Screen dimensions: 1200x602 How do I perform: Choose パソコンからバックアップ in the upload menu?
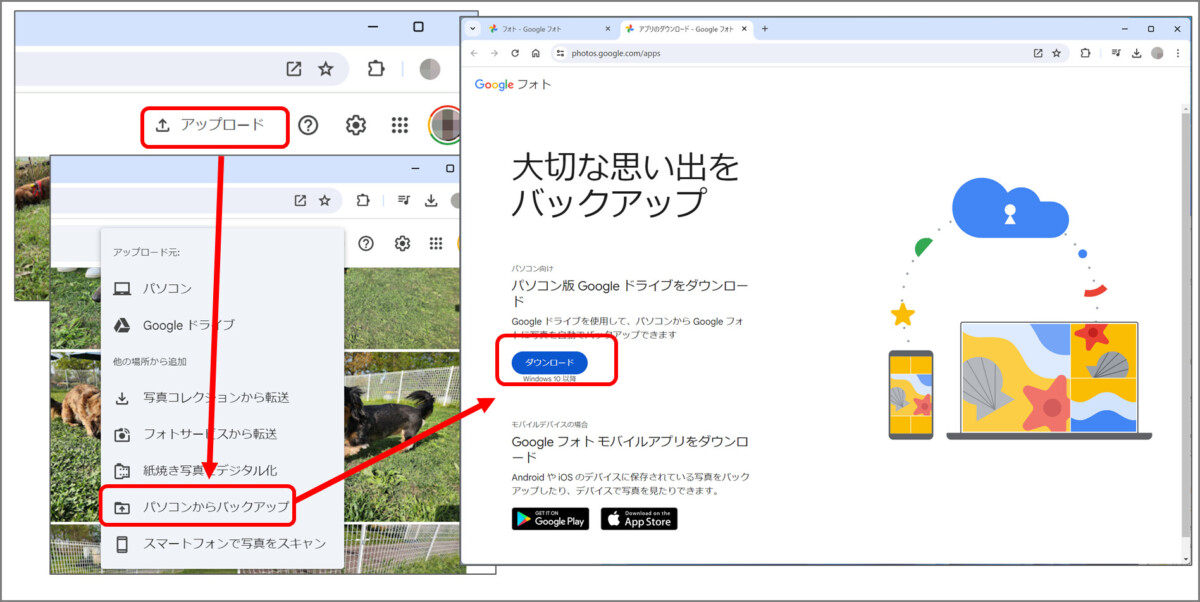(x=222, y=507)
